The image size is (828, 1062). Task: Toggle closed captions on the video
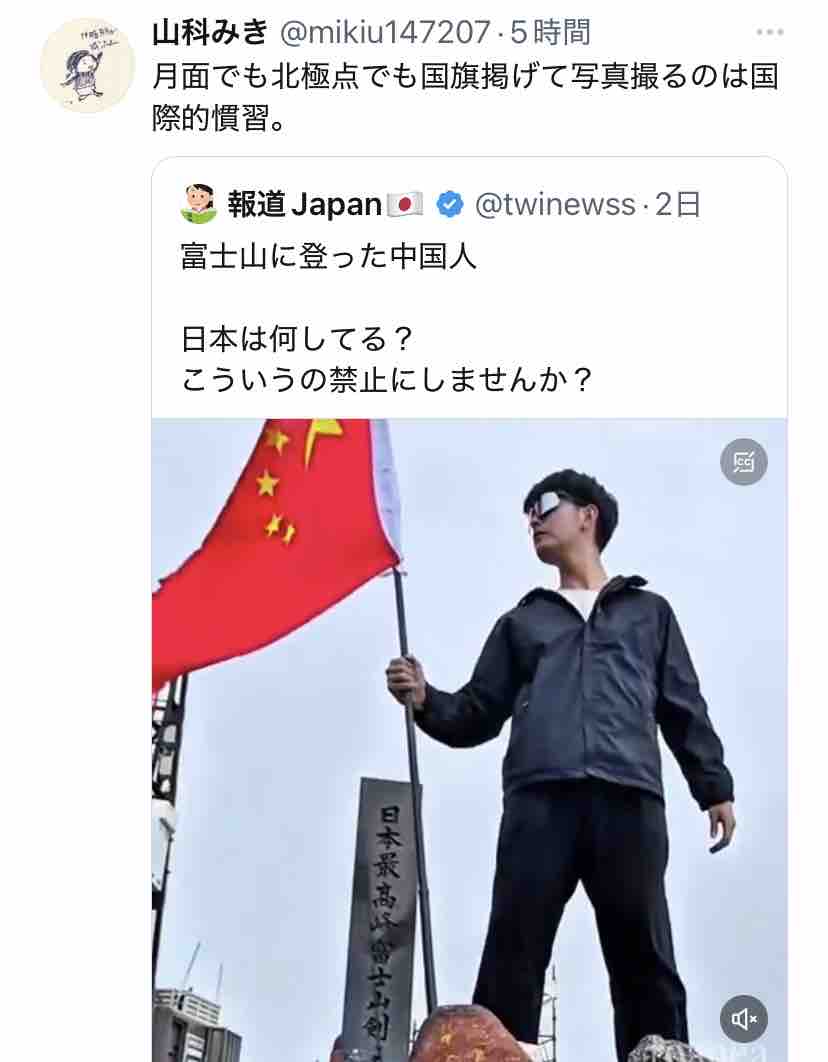[743, 462]
